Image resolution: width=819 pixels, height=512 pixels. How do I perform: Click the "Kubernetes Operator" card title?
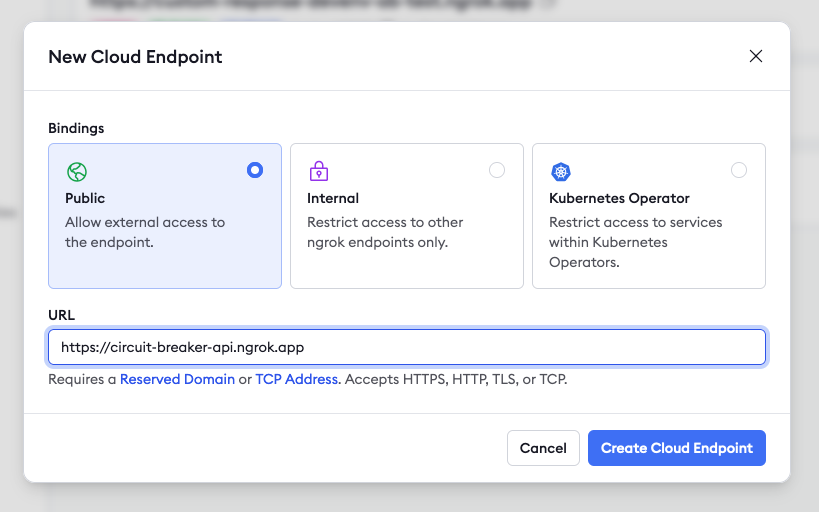point(619,198)
